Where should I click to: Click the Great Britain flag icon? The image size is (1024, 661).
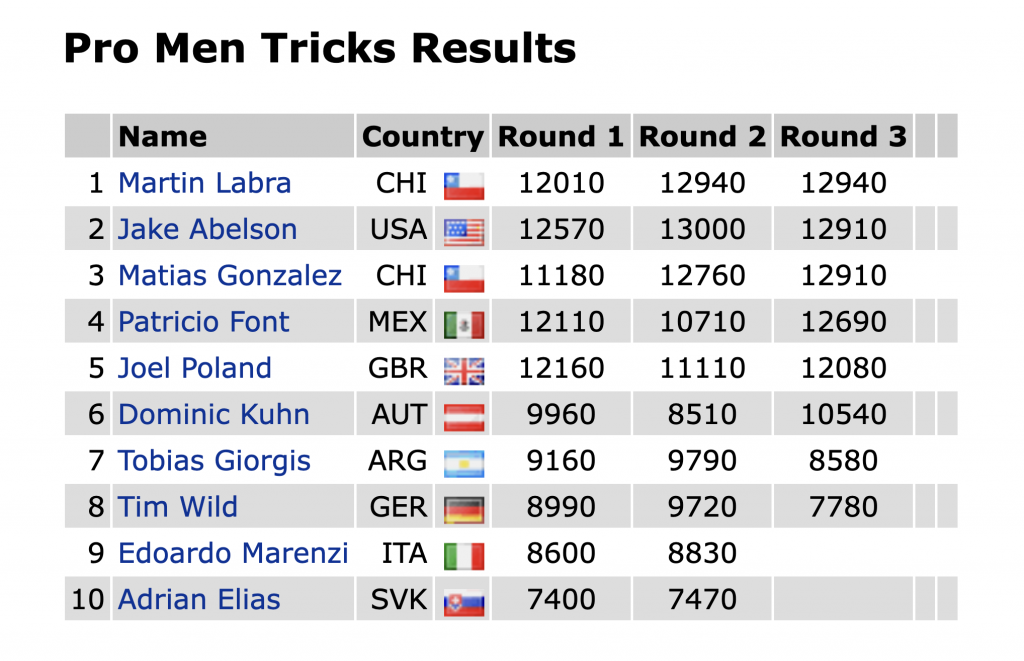(x=464, y=371)
